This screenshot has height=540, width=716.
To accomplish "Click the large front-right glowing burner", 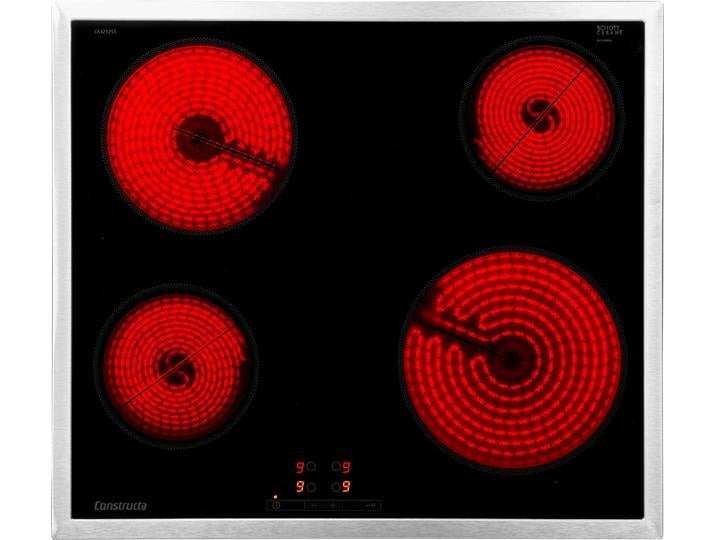I will [x=512, y=360].
